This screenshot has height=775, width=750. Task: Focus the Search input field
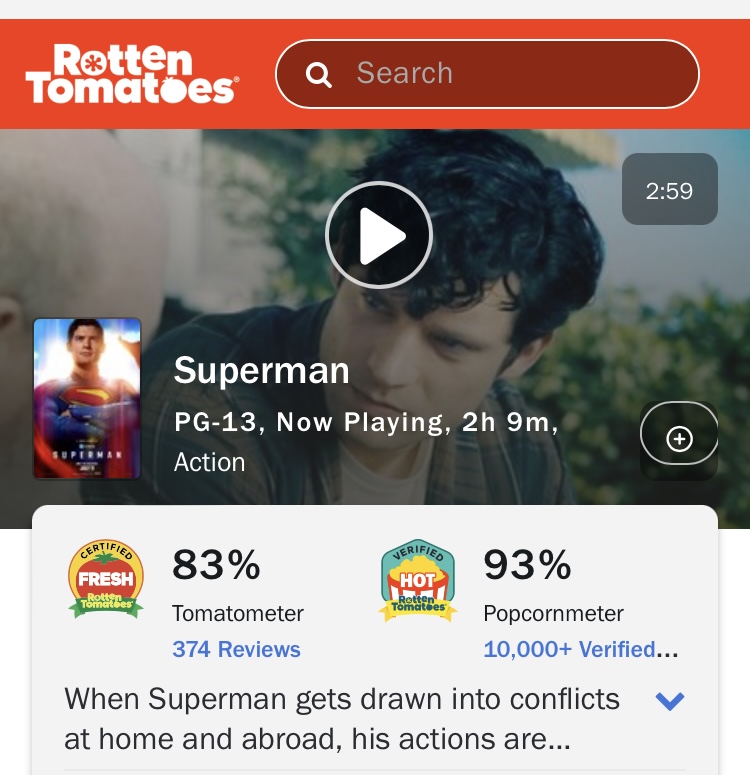click(487, 74)
